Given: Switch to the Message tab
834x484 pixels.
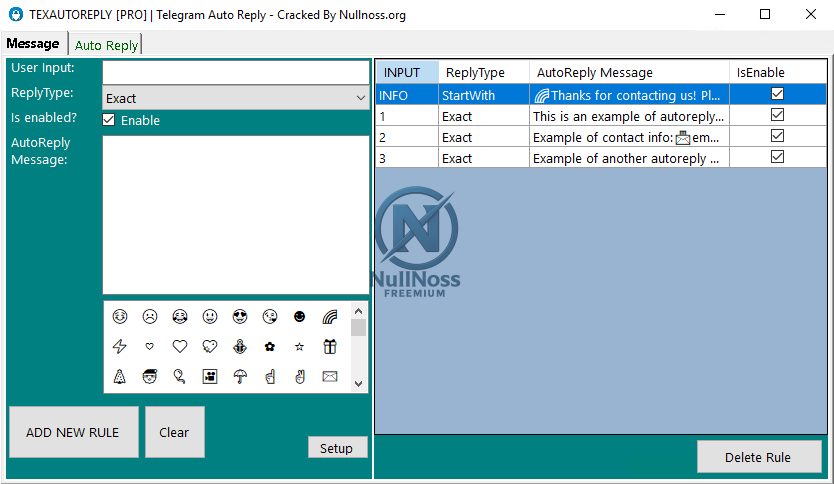Looking at the screenshot, I should pyautogui.click(x=33, y=44).
